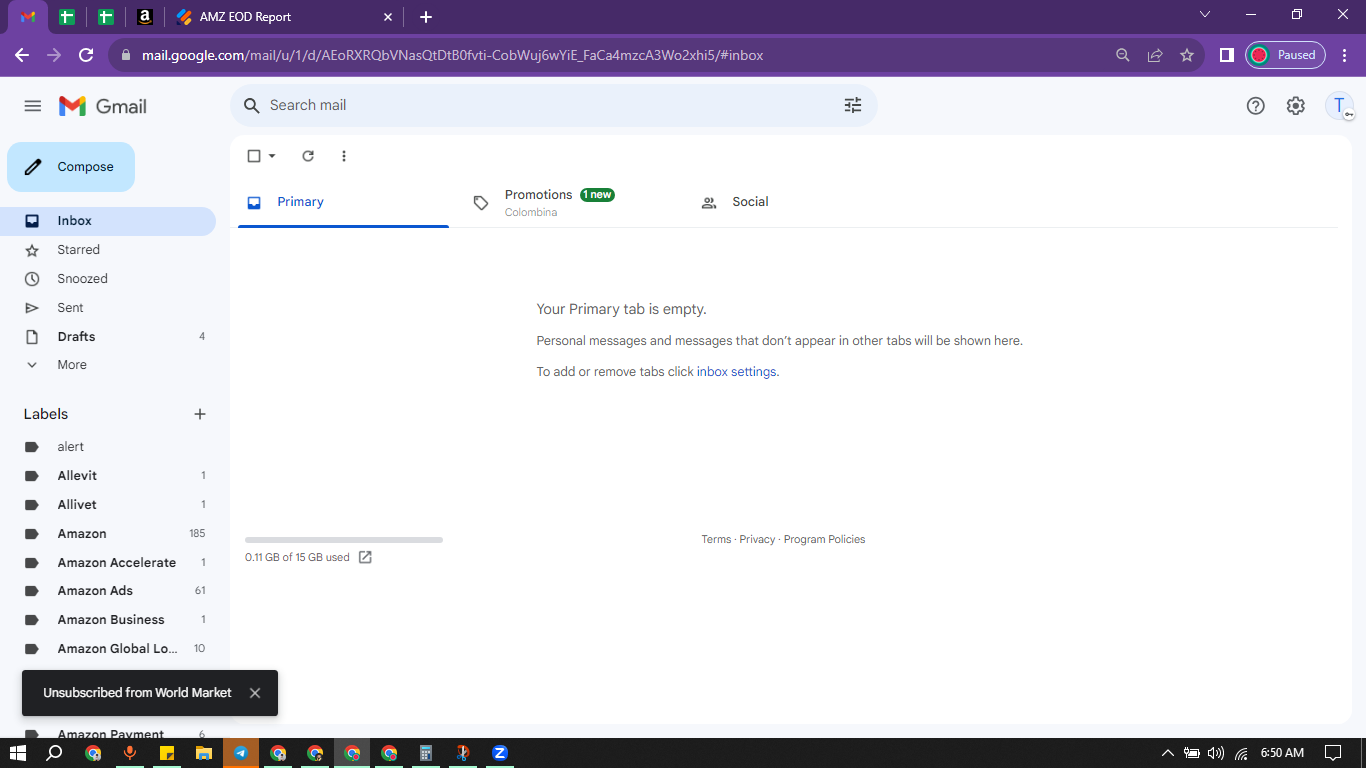Viewport: 1366px width, 768px height.
Task: Open the Gmail main menu hamburger
Action: (33, 106)
